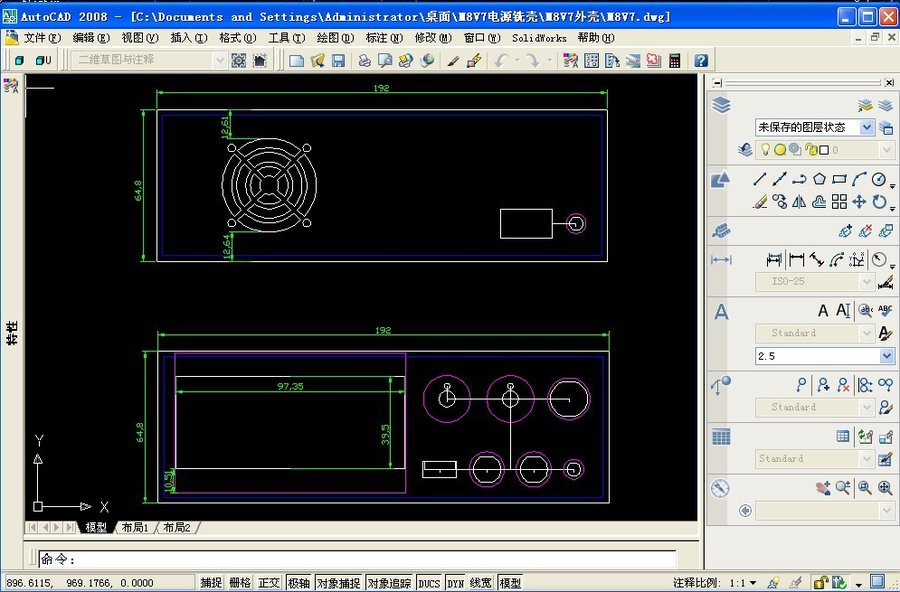
Task: Select the Pan hand tool
Action: (823, 488)
